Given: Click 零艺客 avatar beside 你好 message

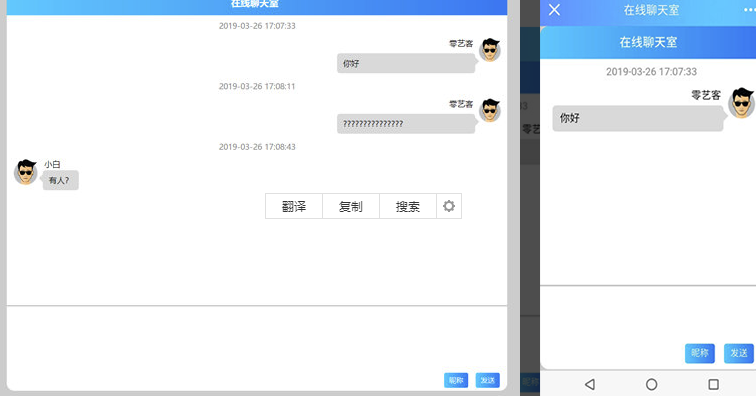Looking at the screenshot, I should [490, 50].
